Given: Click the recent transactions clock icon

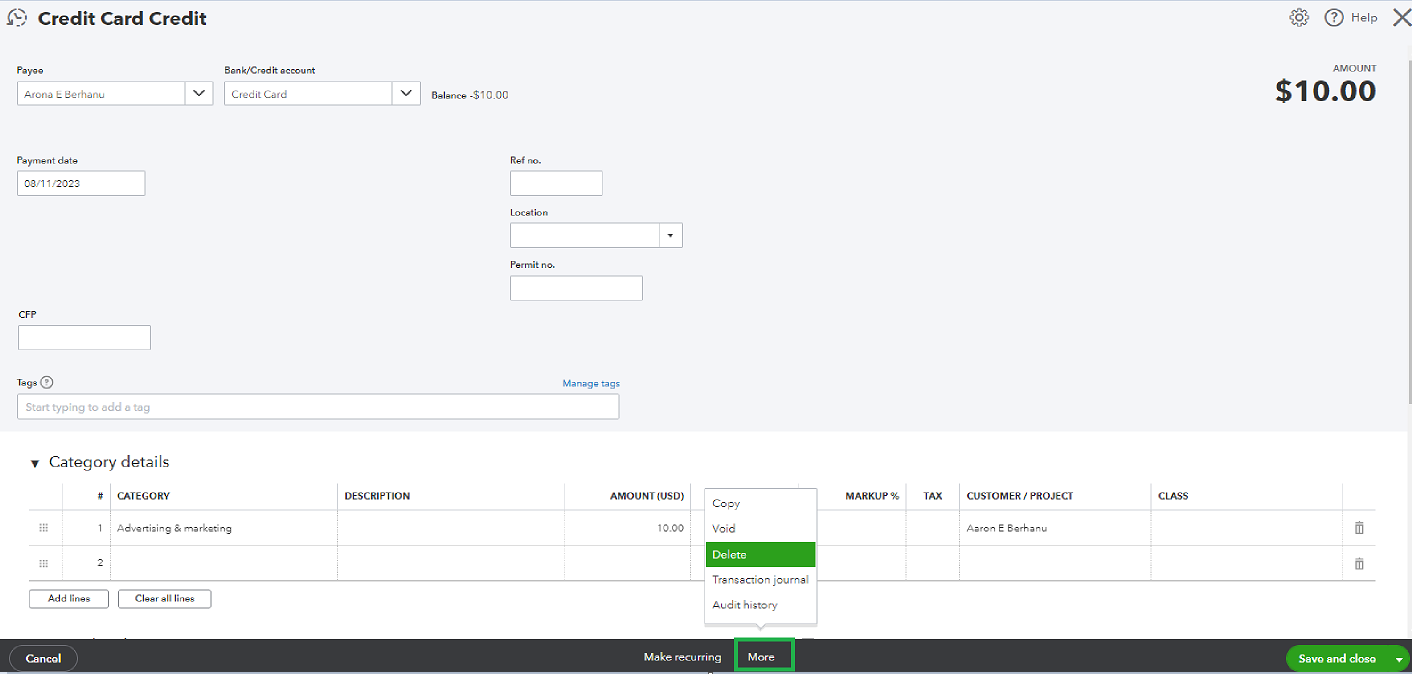Looking at the screenshot, I should click(17, 18).
